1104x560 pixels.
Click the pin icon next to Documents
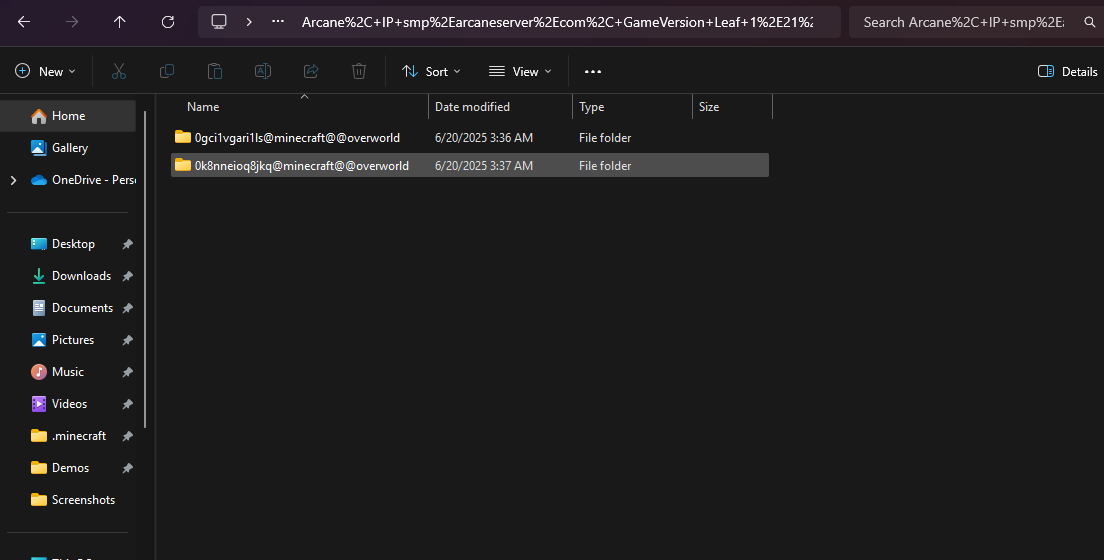(x=127, y=309)
